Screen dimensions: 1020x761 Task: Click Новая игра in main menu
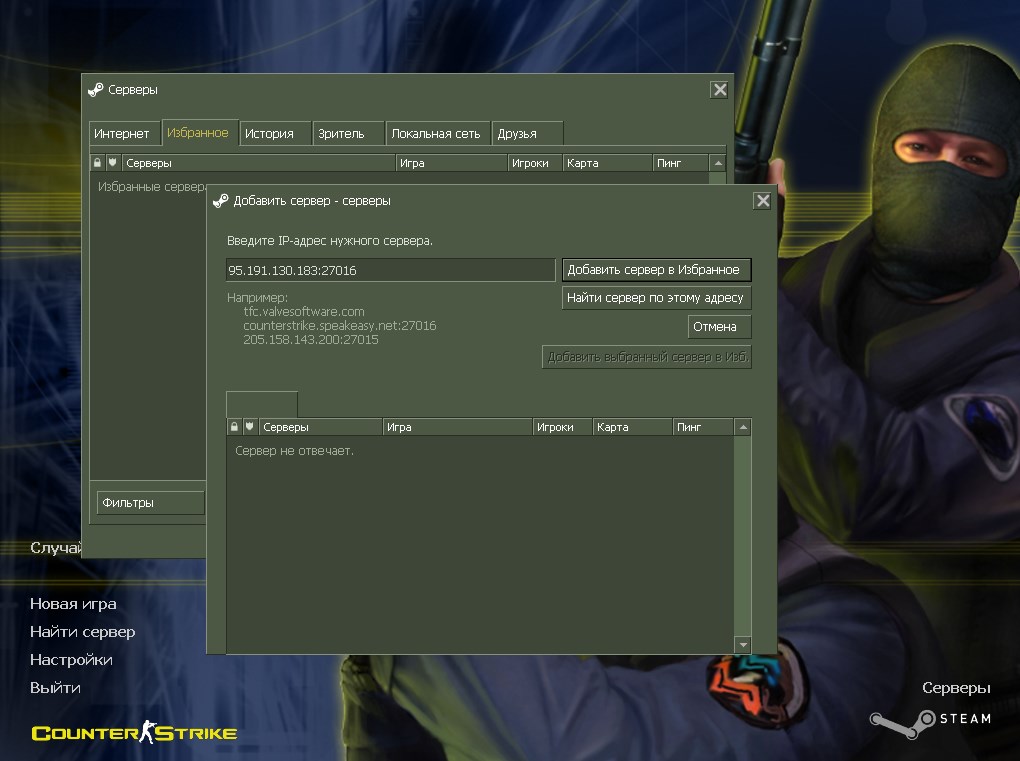[73, 604]
